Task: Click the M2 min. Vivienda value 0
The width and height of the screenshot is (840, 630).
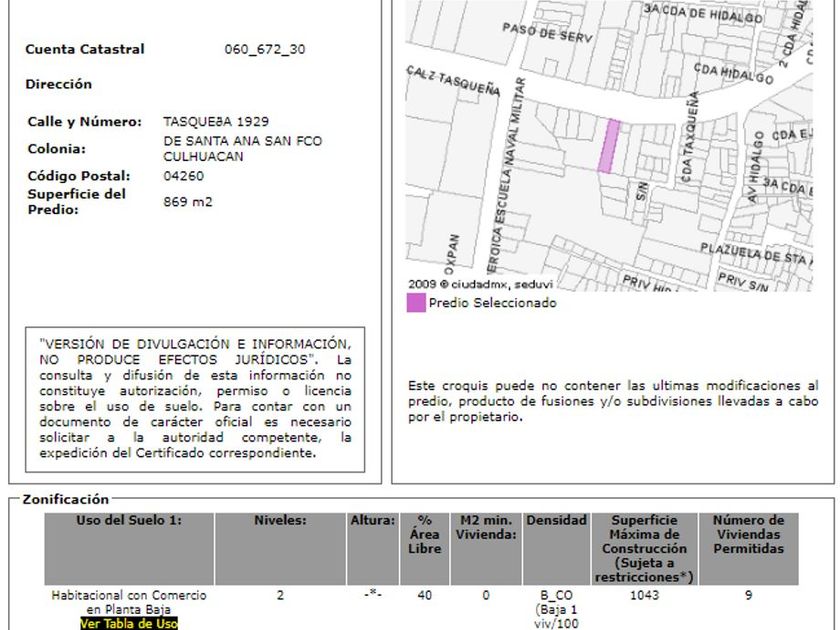Action: (x=486, y=595)
